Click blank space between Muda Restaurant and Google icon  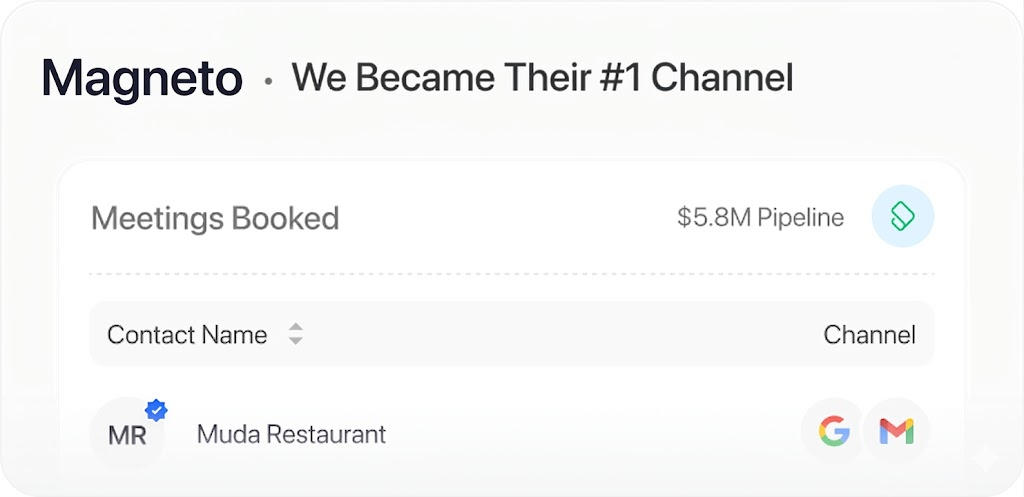pos(590,434)
